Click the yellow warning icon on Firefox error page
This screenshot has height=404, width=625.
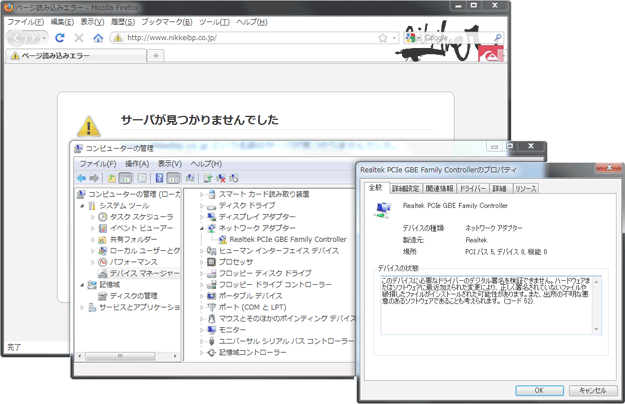(88, 126)
